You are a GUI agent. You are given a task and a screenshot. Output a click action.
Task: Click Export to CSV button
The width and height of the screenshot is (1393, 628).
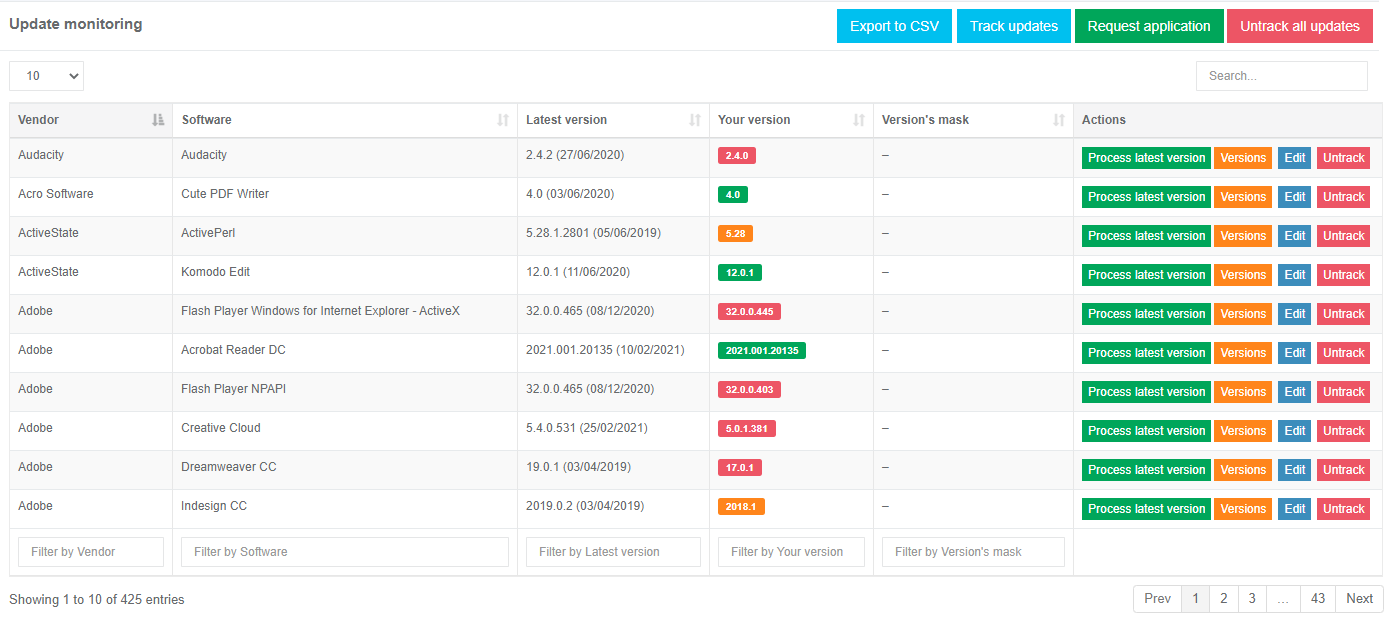[894, 26]
